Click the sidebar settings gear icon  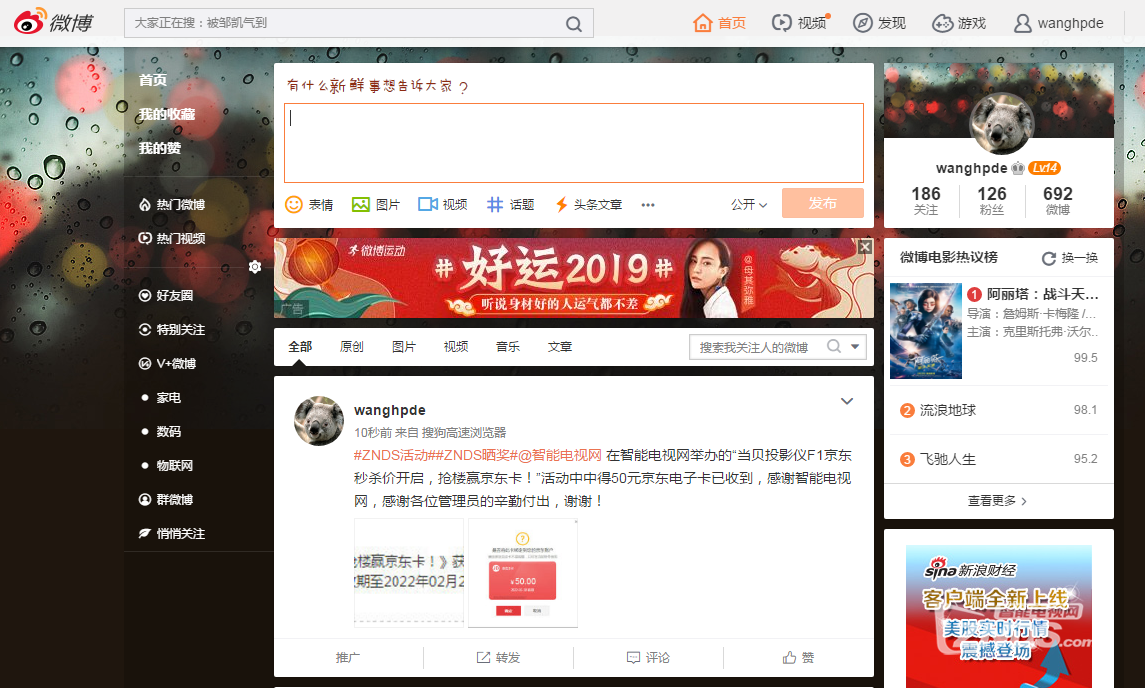(255, 267)
